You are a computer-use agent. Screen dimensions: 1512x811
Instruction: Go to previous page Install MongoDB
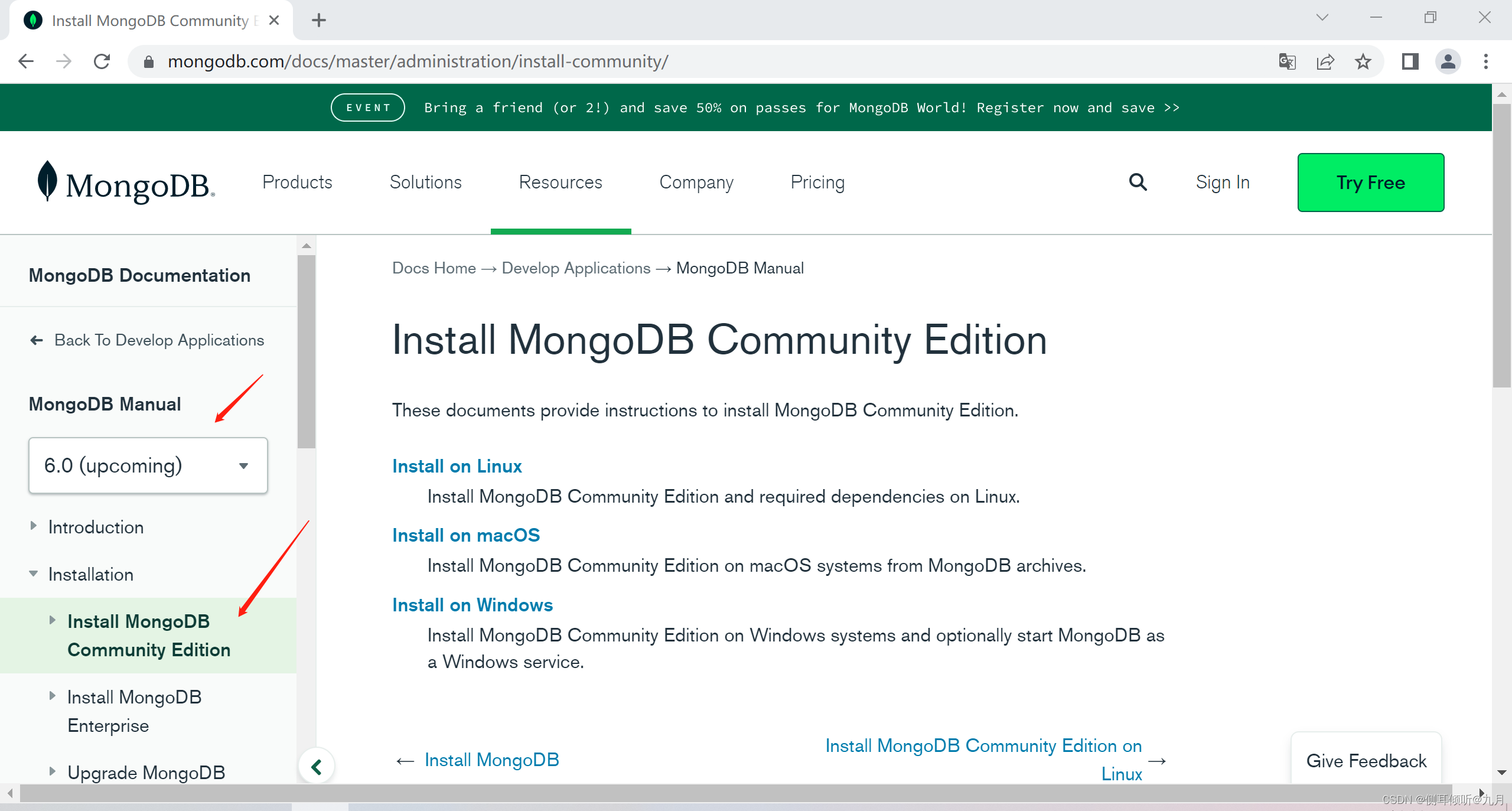click(x=491, y=760)
